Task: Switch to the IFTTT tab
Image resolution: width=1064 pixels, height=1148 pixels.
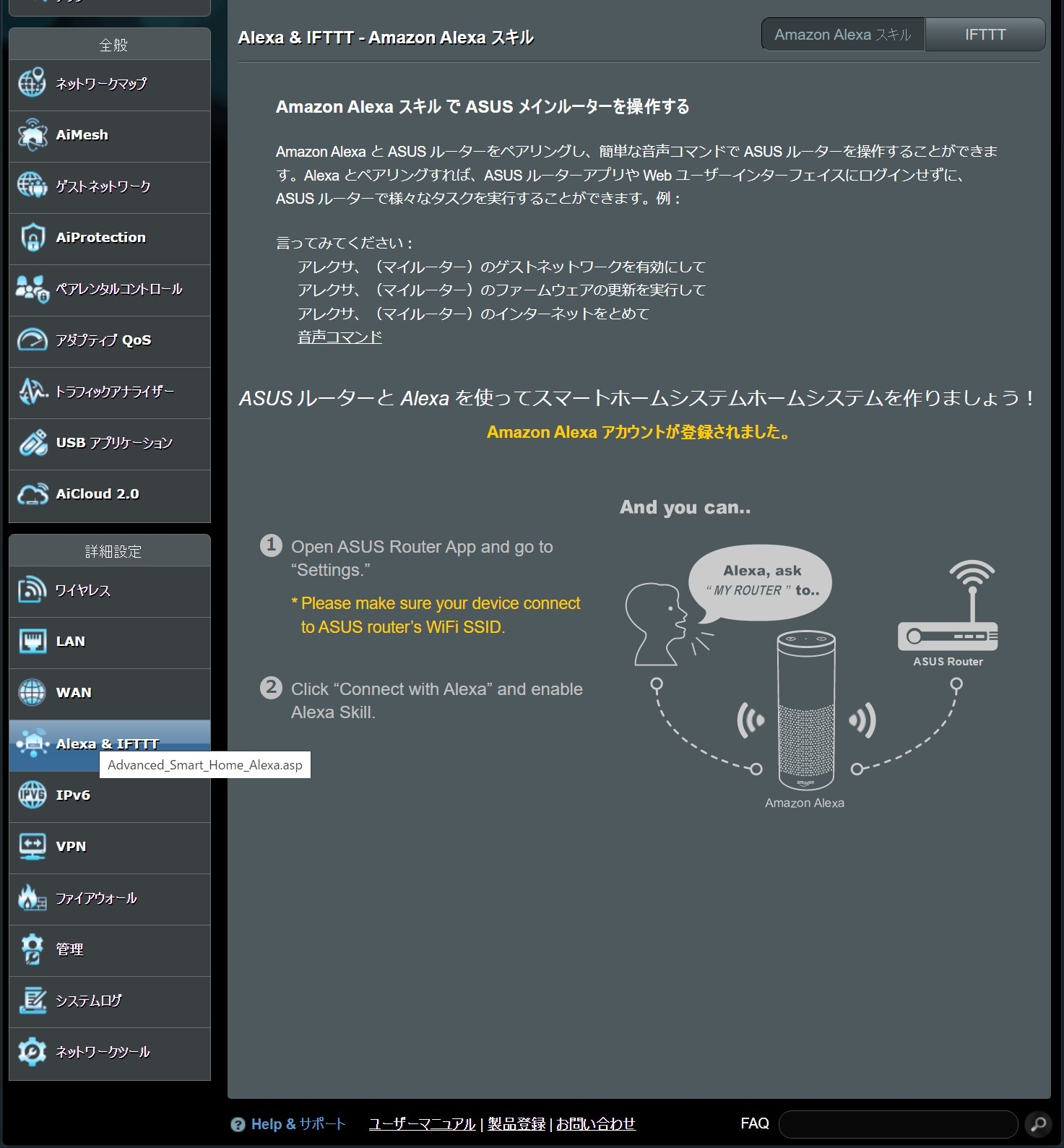Action: [x=985, y=35]
